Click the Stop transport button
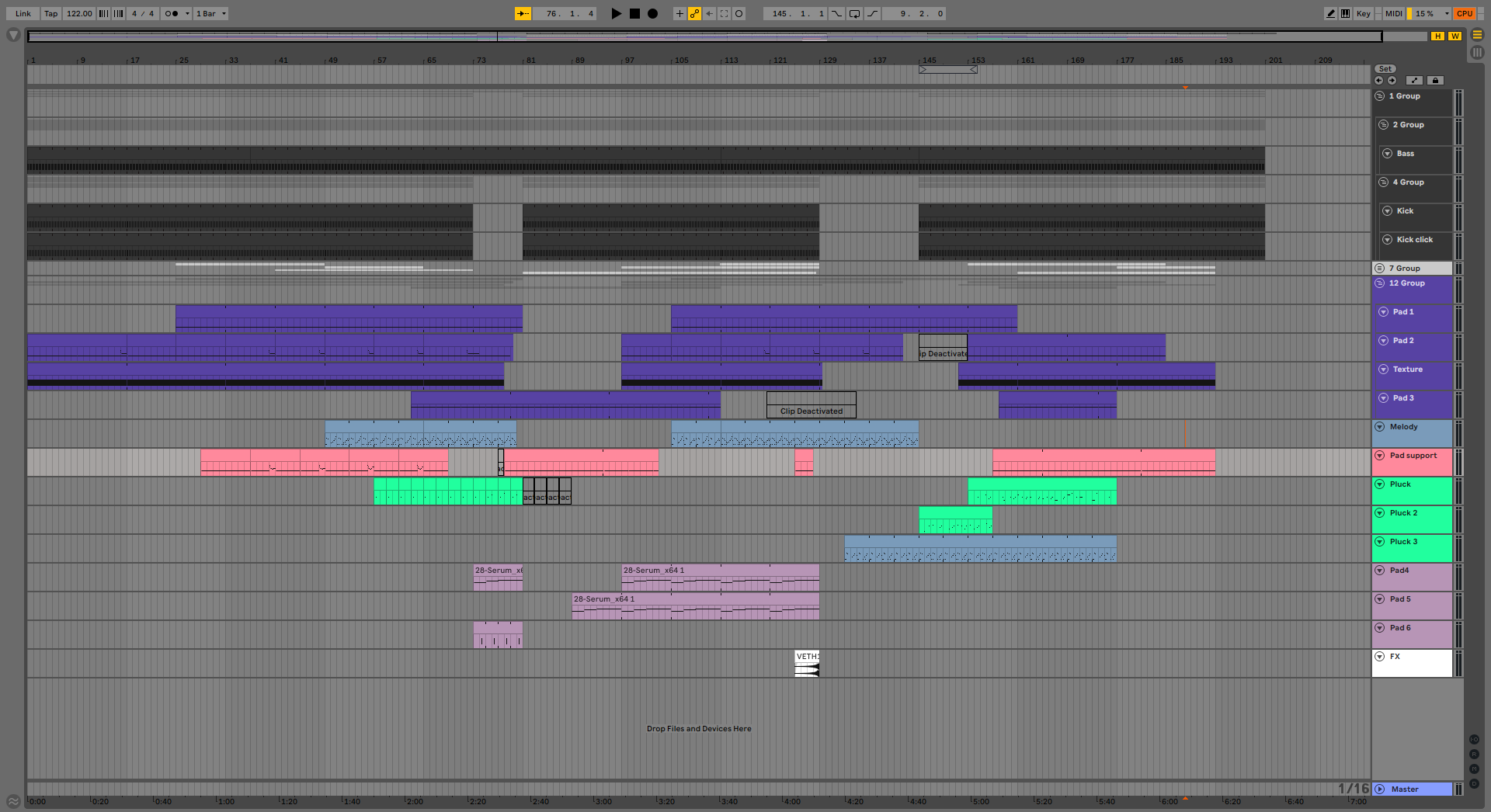This screenshot has height=812, width=1491. pyautogui.click(x=634, y=13)
